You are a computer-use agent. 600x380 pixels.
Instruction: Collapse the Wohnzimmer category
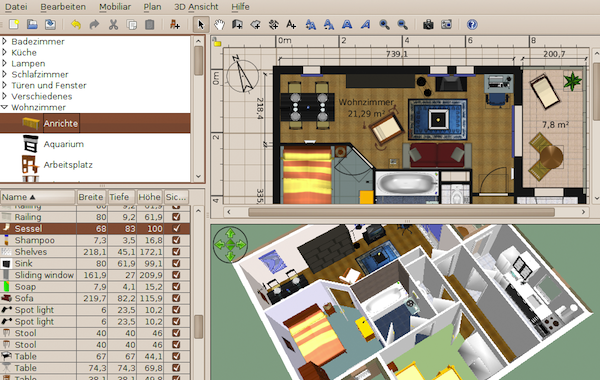pyautogui.click(x=5, y=107)
